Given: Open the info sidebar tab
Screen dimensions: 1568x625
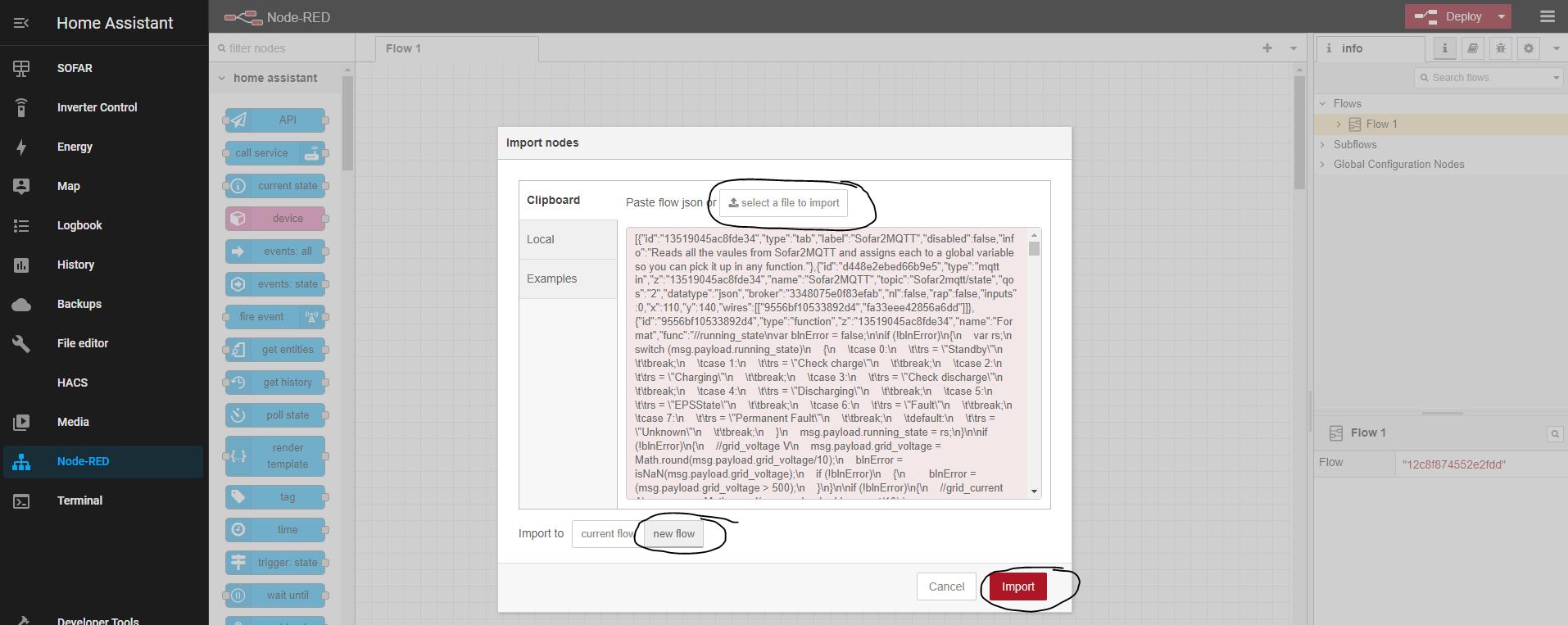Looking at the screenshot, I should 1370,48.
